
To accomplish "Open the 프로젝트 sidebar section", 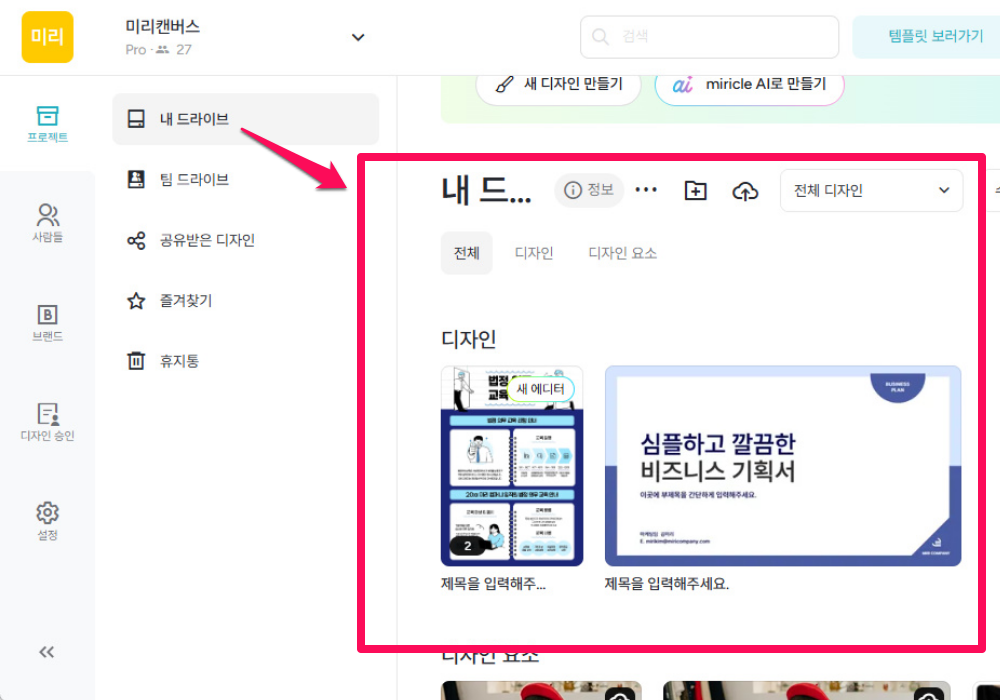I will (47, 124).
